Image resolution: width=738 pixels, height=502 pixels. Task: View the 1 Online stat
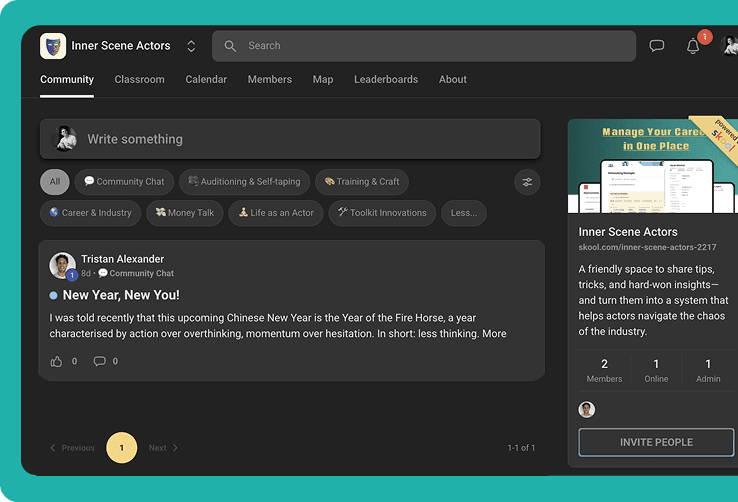coord(656,371)
